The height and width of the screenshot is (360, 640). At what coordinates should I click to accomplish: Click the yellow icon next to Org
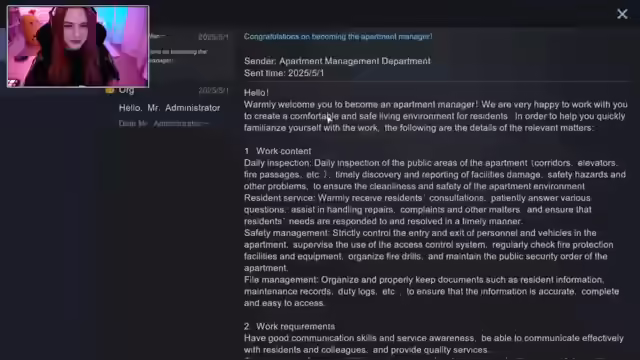109,90
